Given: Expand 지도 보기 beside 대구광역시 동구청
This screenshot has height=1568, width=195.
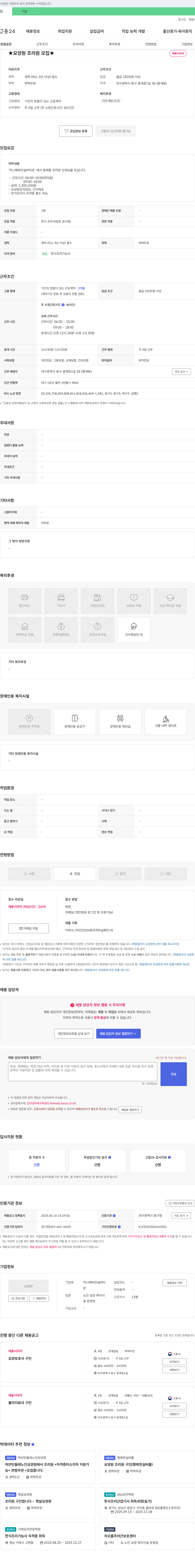Looking at the screenshot, I should (181, 1215).
